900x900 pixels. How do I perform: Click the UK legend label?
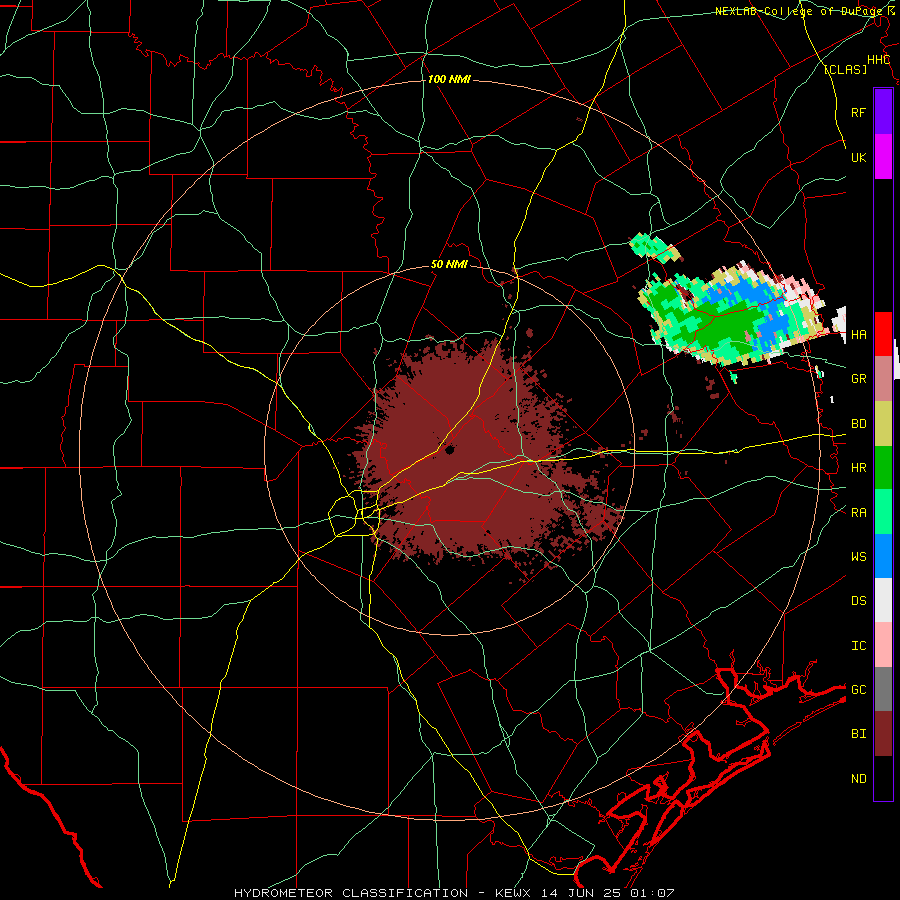click(x=858, y=157)
